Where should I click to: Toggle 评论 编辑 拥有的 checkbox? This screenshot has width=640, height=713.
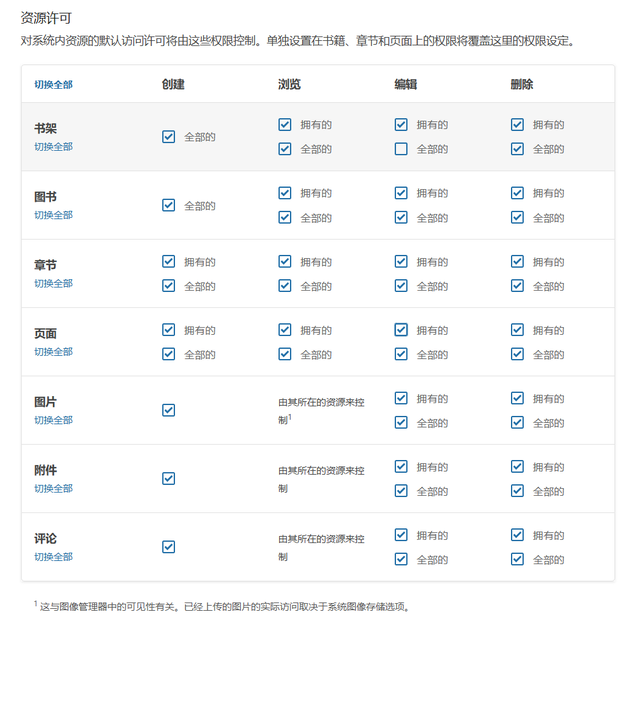pos(401,535)
